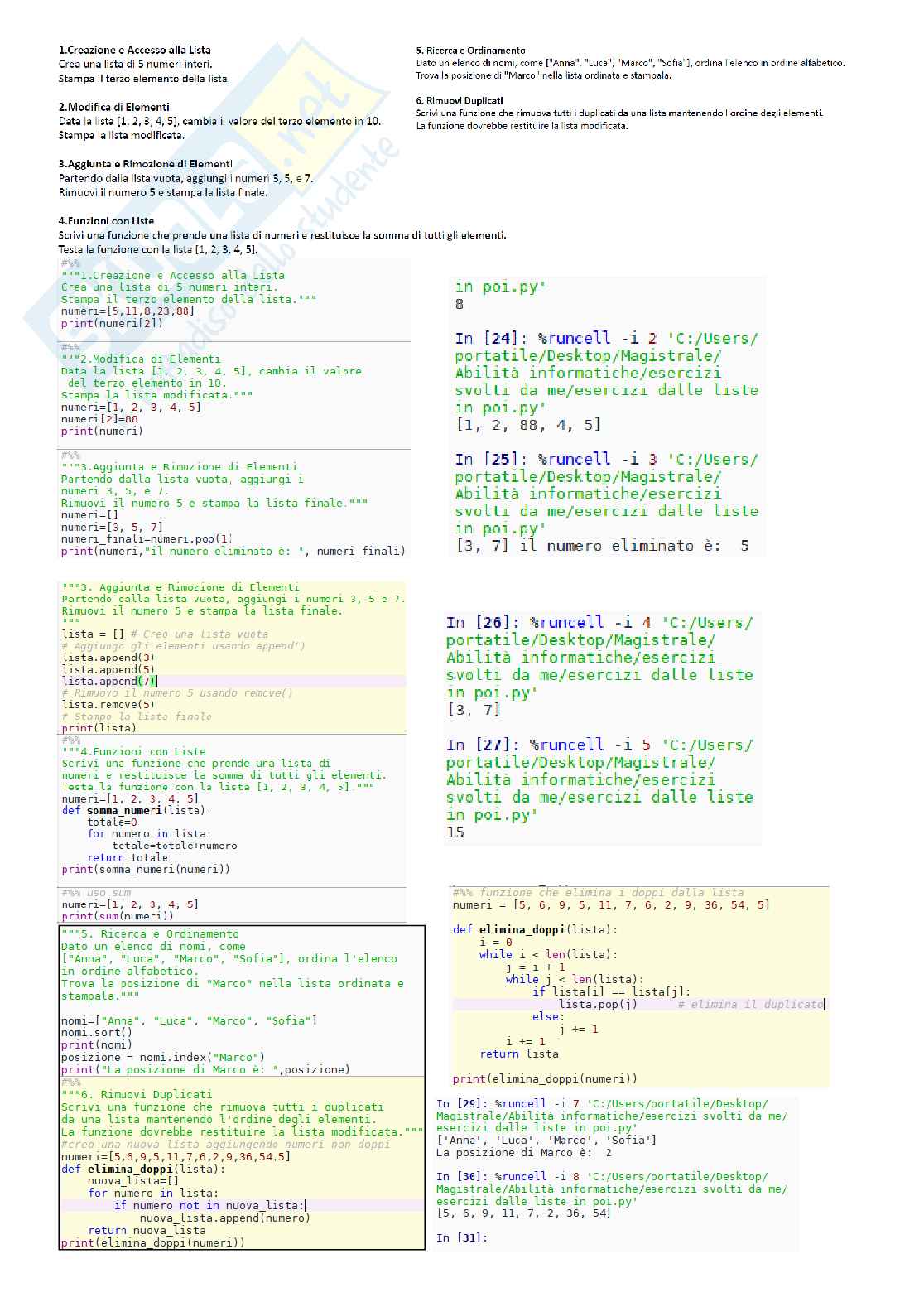The image size is (924, 1307).
Task: Click the code line 'numeri_finali=numeri.pop(1)'
Action: (x=147, y=538)
